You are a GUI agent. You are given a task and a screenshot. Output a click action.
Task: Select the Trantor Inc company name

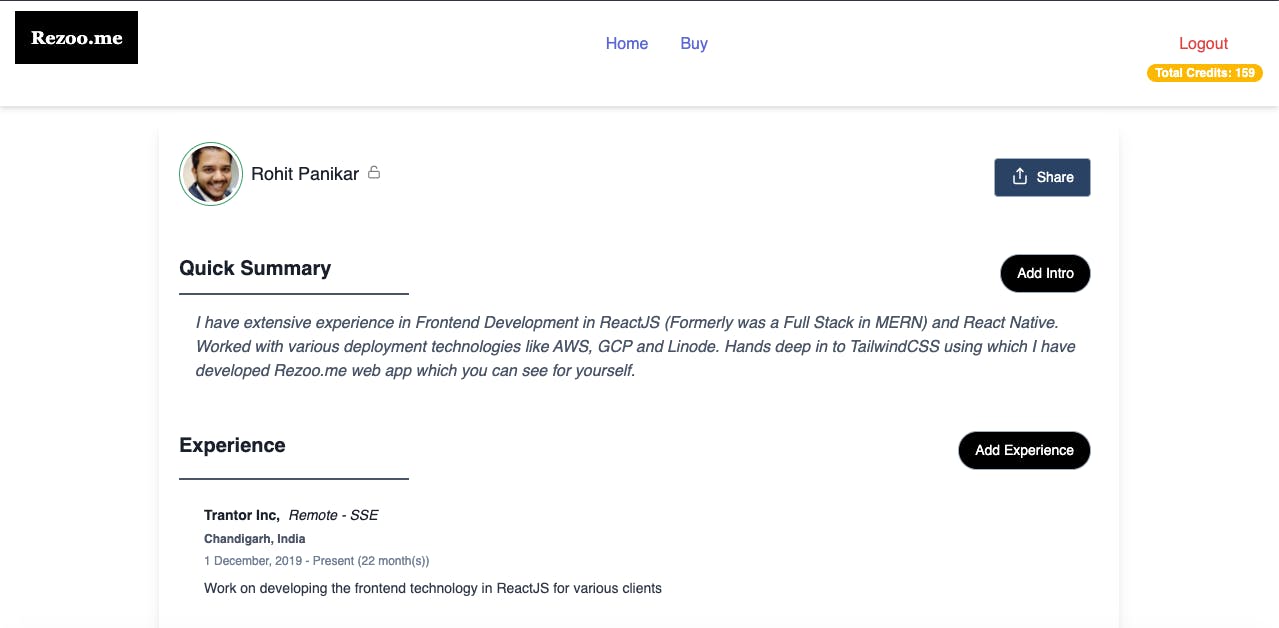[x=242, y=515]
